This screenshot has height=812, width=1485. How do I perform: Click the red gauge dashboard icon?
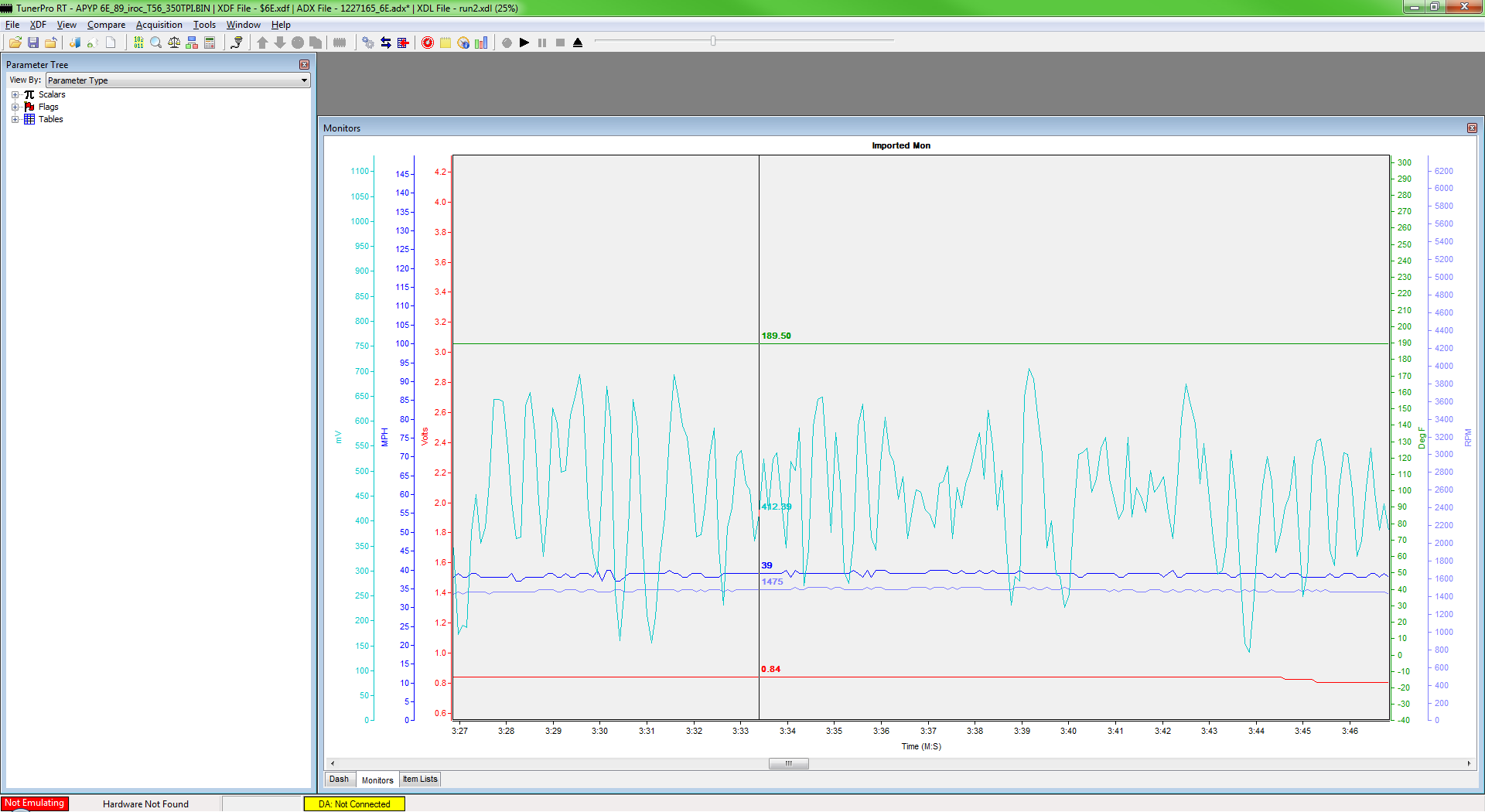click(428, 43)
